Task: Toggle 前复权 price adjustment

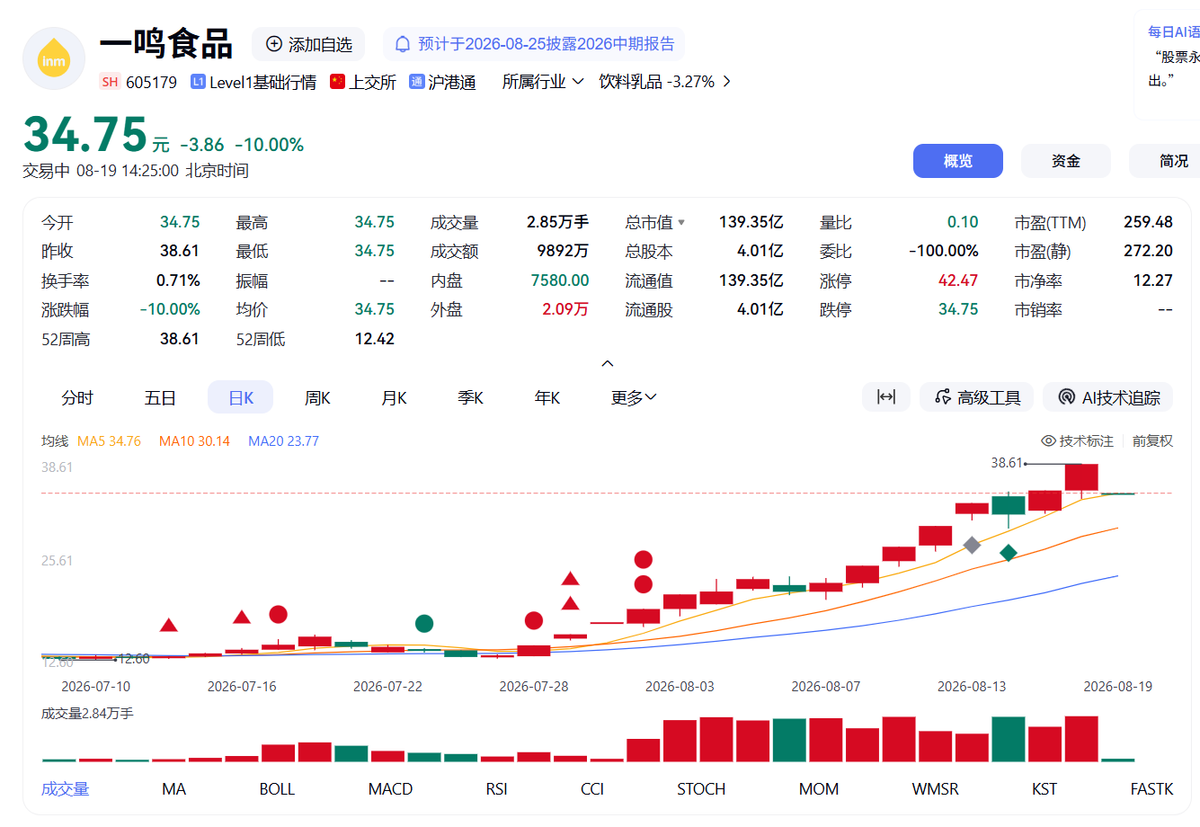Action: click(1152, 441)
